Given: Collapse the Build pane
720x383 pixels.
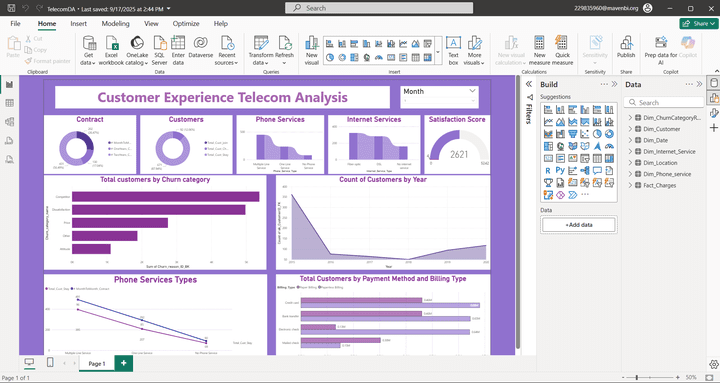Looking at the screenshot, I should click(614, 84).
